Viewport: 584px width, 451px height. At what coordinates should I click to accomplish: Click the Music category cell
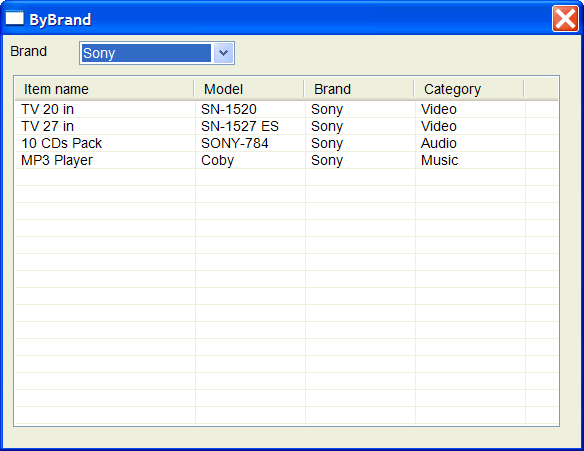point(439,161)
